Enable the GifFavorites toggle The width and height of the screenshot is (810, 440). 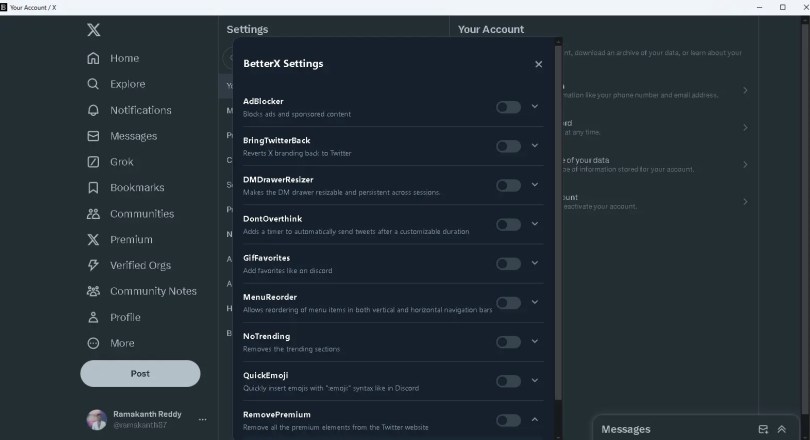point(508,264)
